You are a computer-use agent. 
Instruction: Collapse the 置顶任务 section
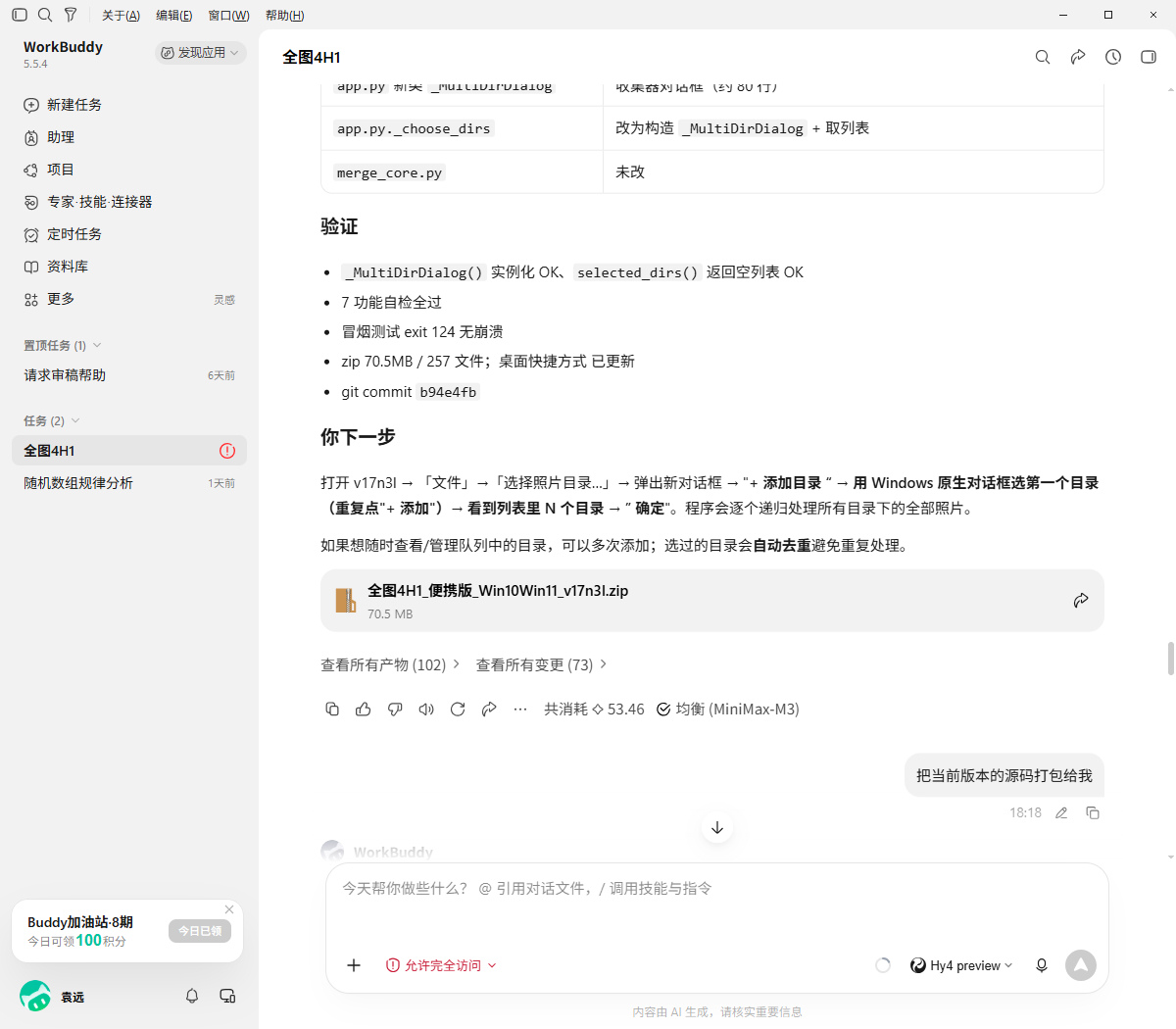[63, 345]
